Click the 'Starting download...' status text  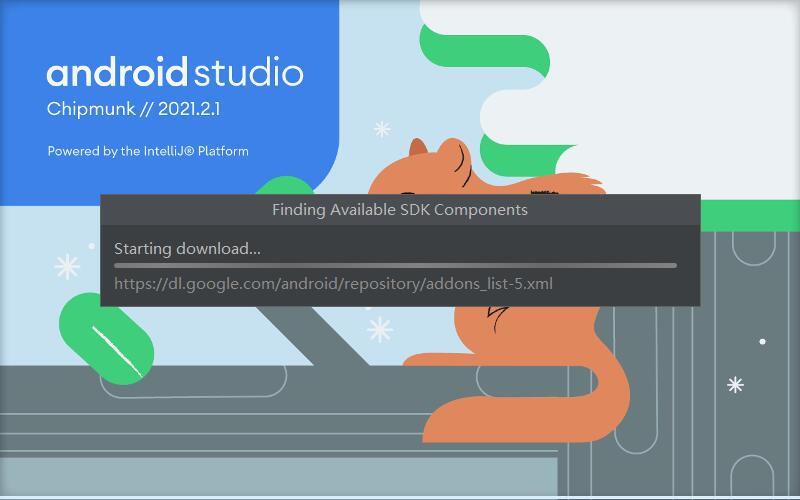187,249
